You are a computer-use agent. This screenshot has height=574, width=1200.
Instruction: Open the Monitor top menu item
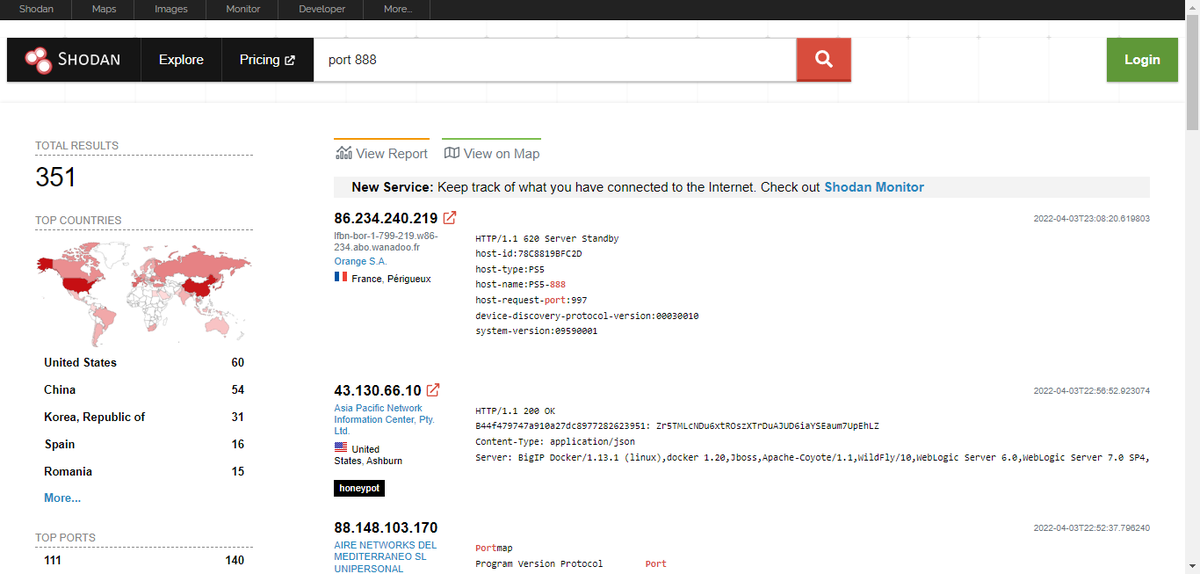[243, 9]
